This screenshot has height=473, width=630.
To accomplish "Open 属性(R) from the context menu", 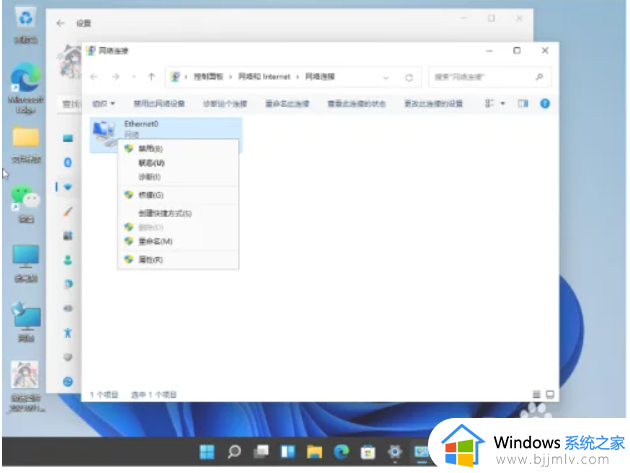I will tap(178, 259).
